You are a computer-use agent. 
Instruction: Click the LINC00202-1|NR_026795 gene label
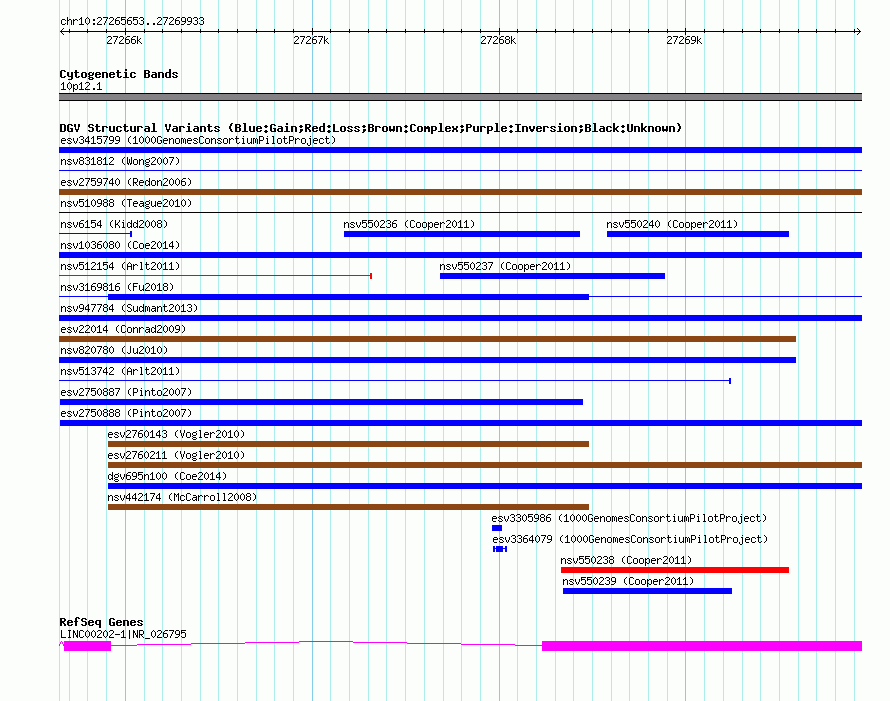pos(123,634)
